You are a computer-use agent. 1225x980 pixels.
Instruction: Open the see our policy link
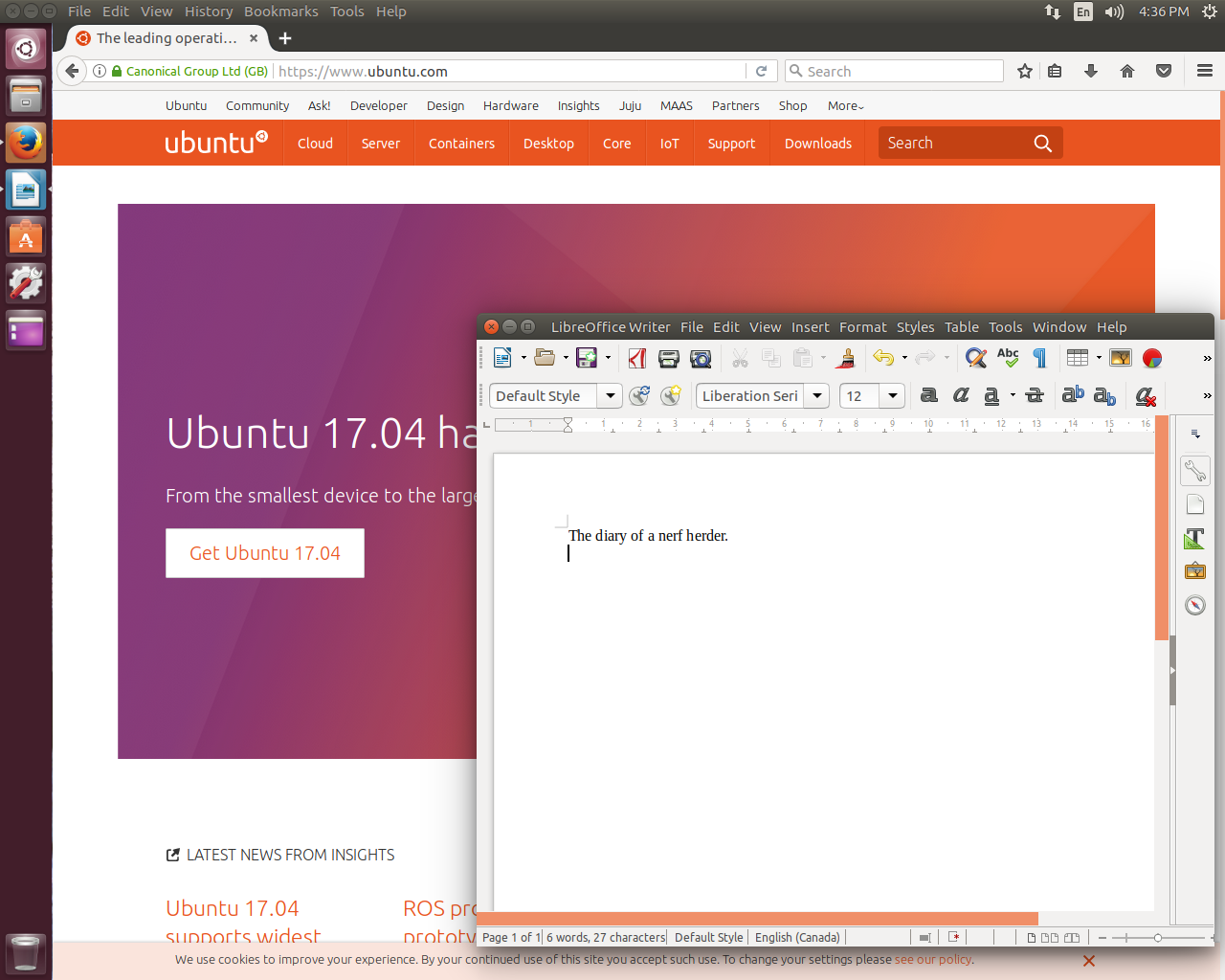pyautogui.click(x=933, y=960)
